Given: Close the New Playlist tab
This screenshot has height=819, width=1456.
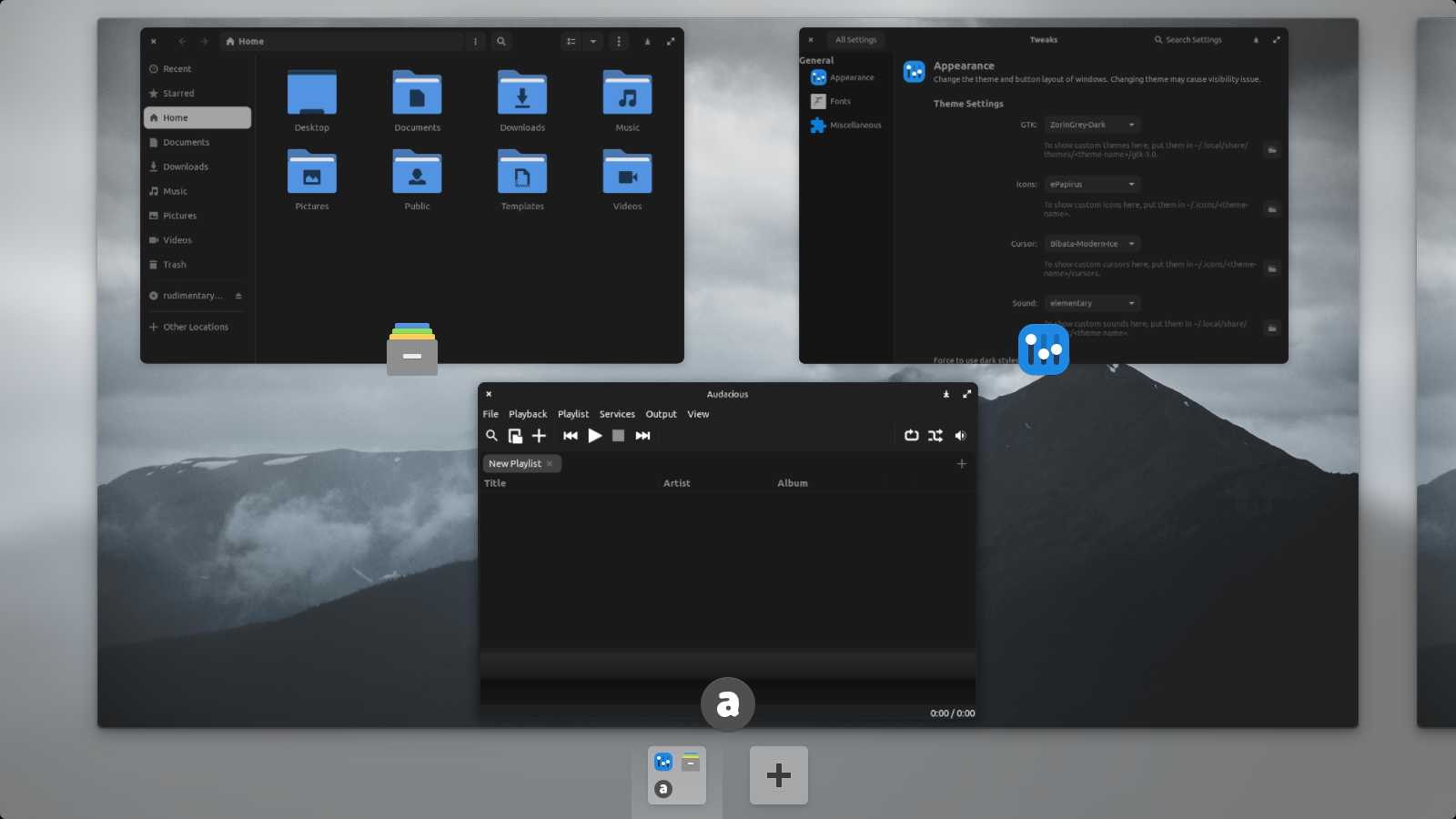Looking at the screenshot, I should pyautogui.click(x=550, y=464).
